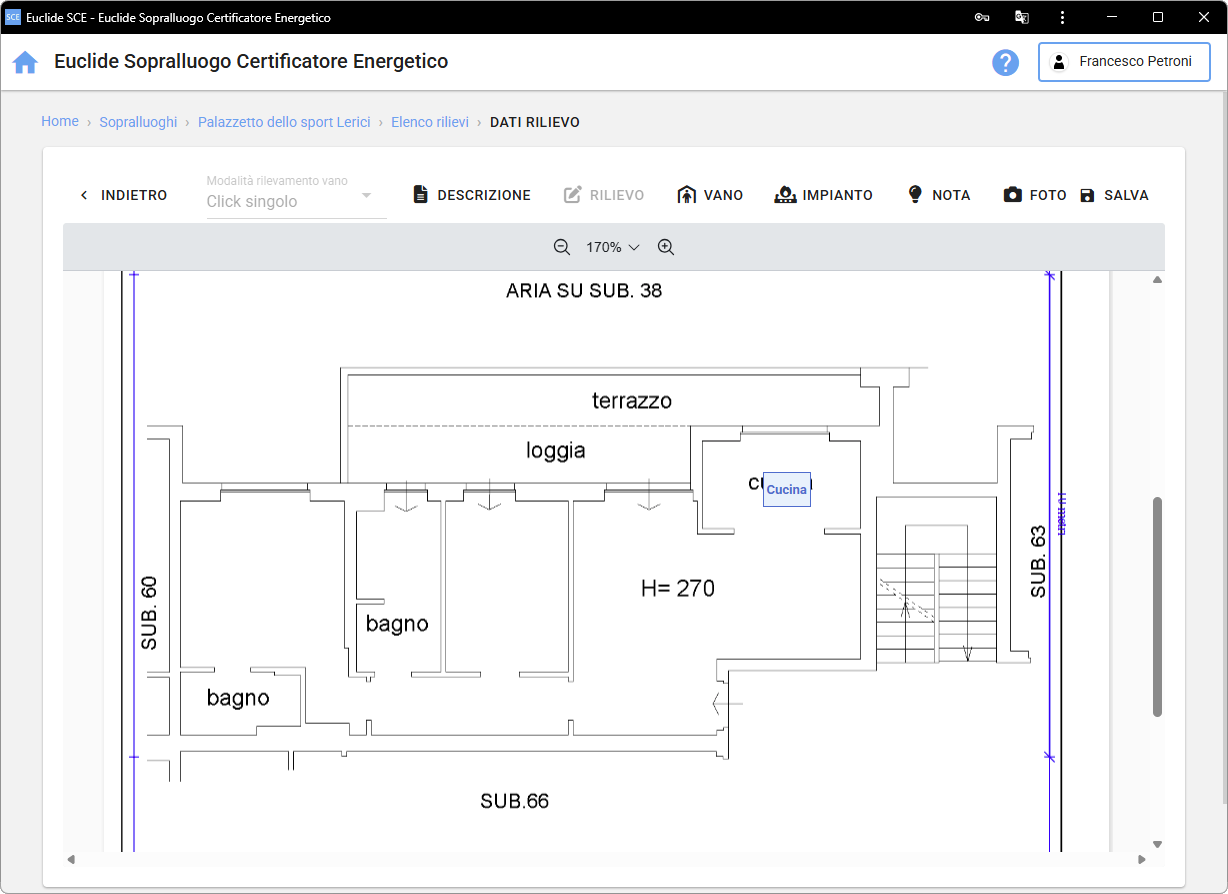
Task: Save the survey with Salva
Action: coord(1114,195)
